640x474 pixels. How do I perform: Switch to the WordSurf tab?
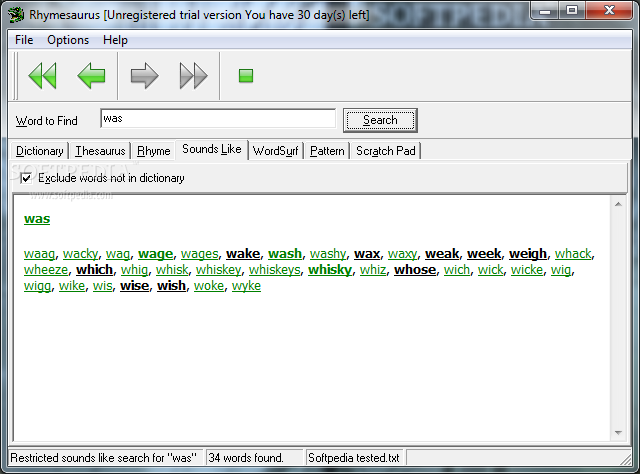276,151
